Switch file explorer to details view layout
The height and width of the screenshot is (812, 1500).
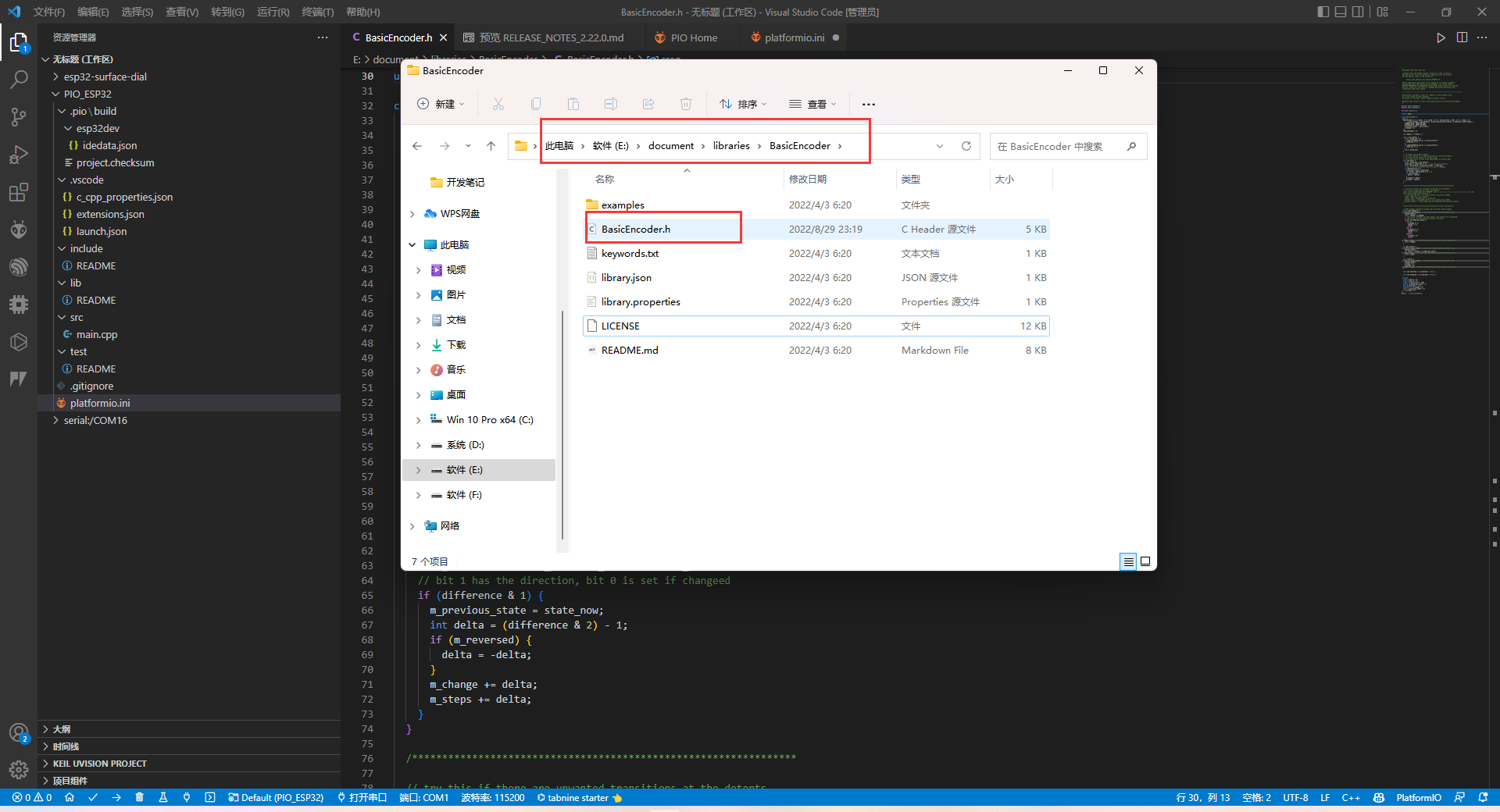click(1128, 561)
